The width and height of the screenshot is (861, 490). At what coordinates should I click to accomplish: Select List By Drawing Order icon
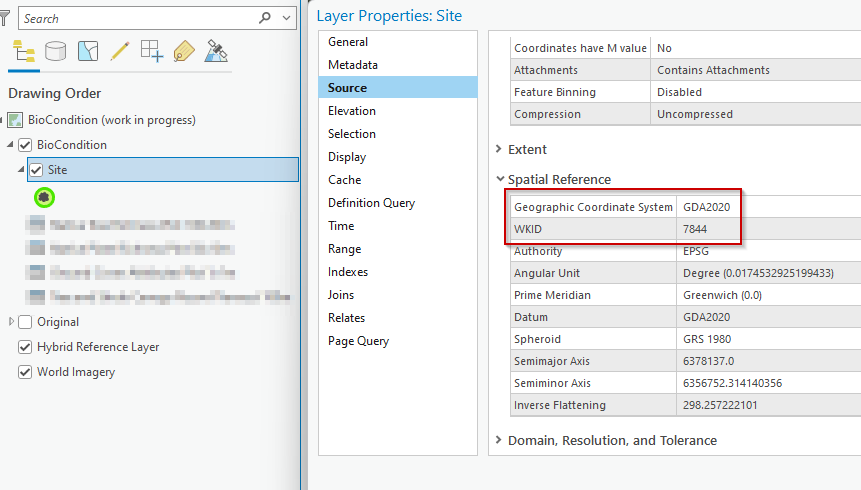24,51
